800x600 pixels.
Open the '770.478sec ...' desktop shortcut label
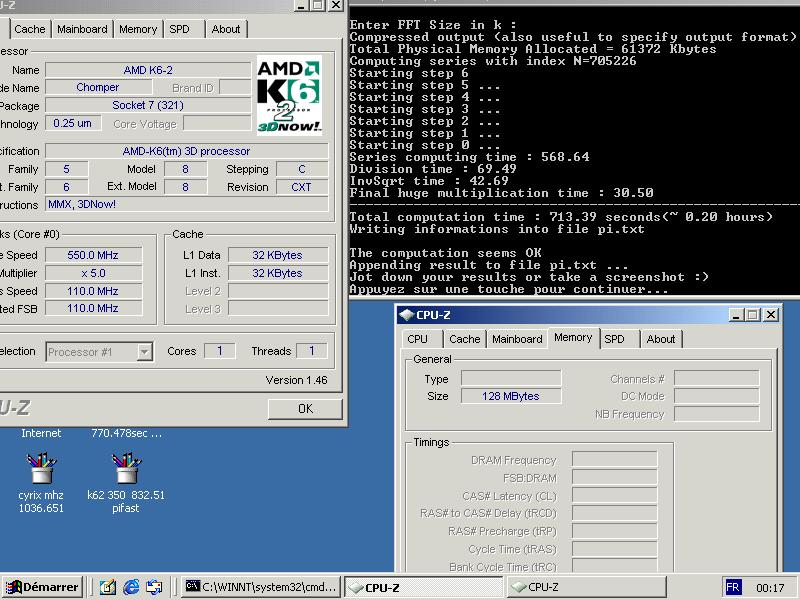tap(127, 433)
